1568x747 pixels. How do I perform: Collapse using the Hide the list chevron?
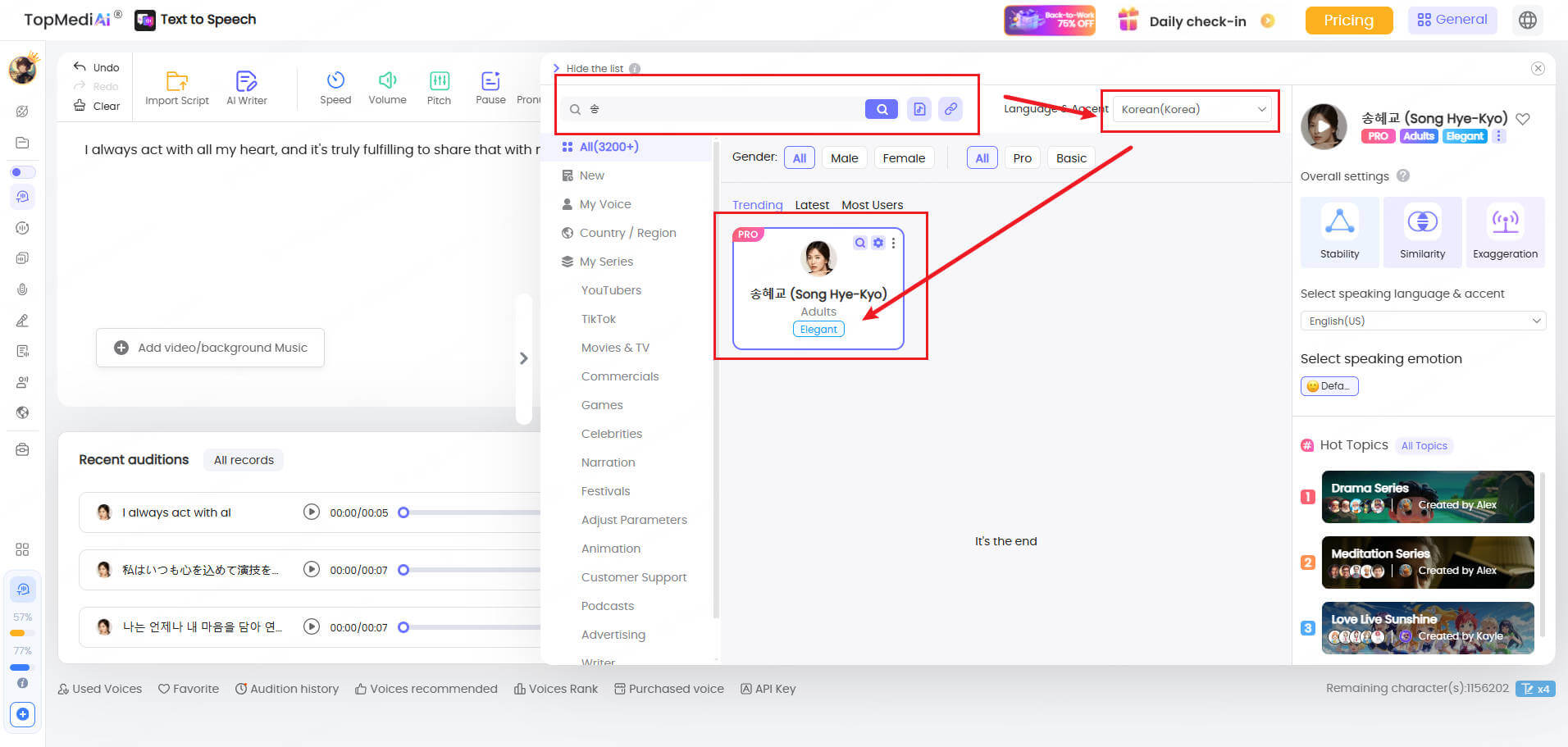[557, 68]
